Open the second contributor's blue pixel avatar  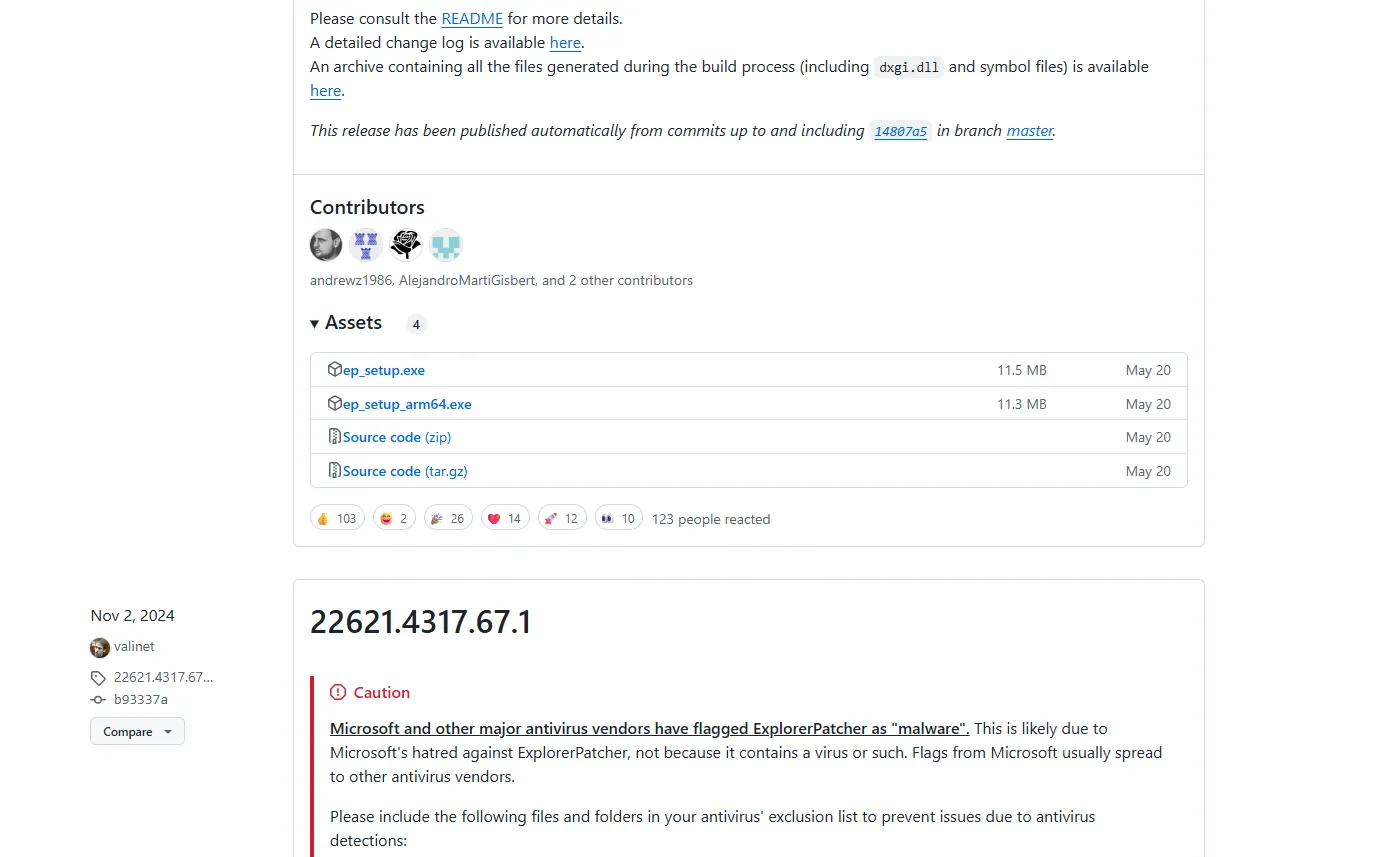click(x=366, y=245)
